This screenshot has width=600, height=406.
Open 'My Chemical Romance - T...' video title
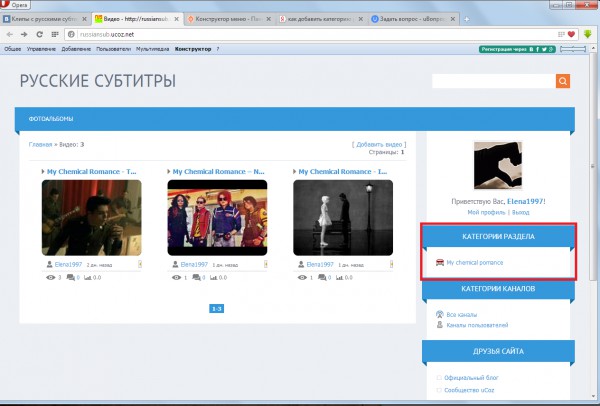click(x=91, y=171)
